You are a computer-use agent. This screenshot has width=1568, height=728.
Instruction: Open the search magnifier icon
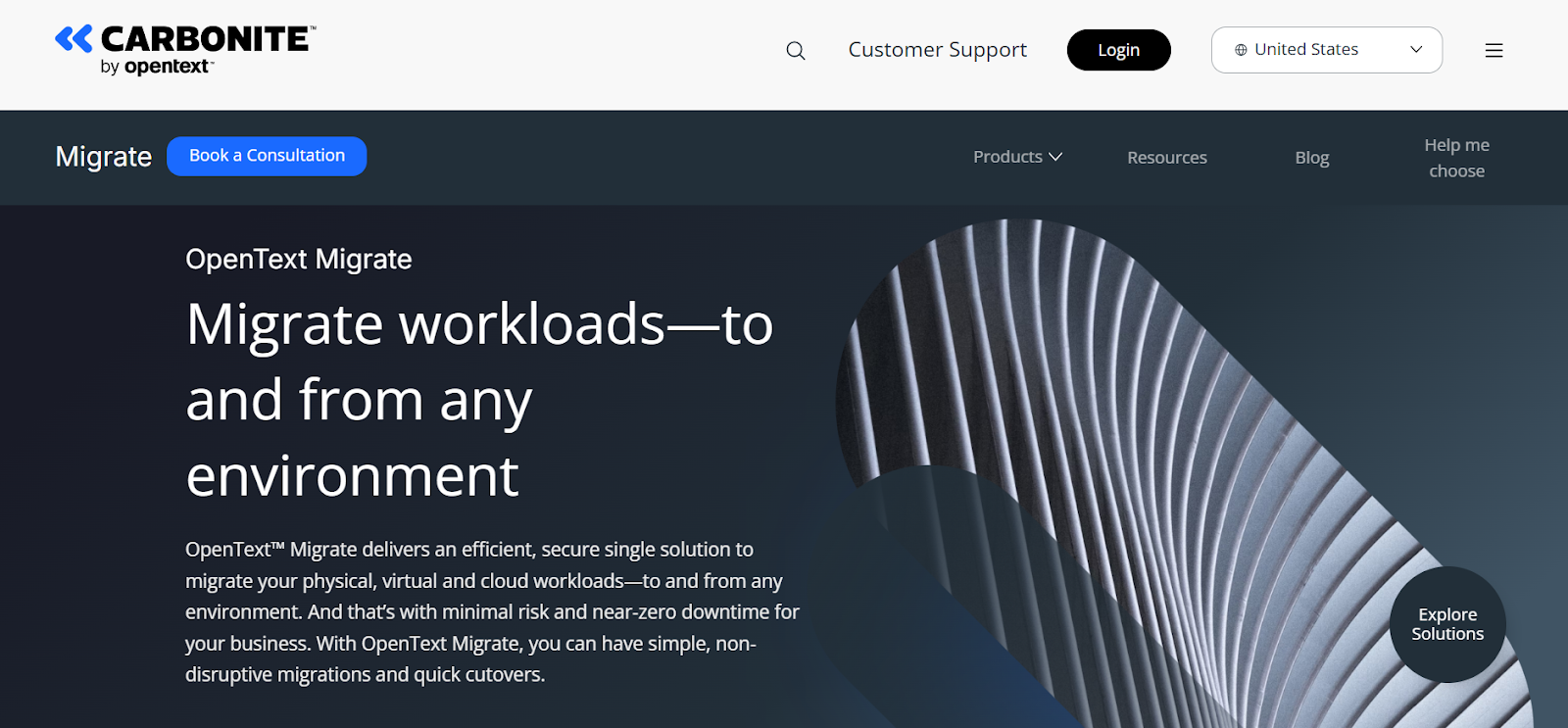click(796, 51)
